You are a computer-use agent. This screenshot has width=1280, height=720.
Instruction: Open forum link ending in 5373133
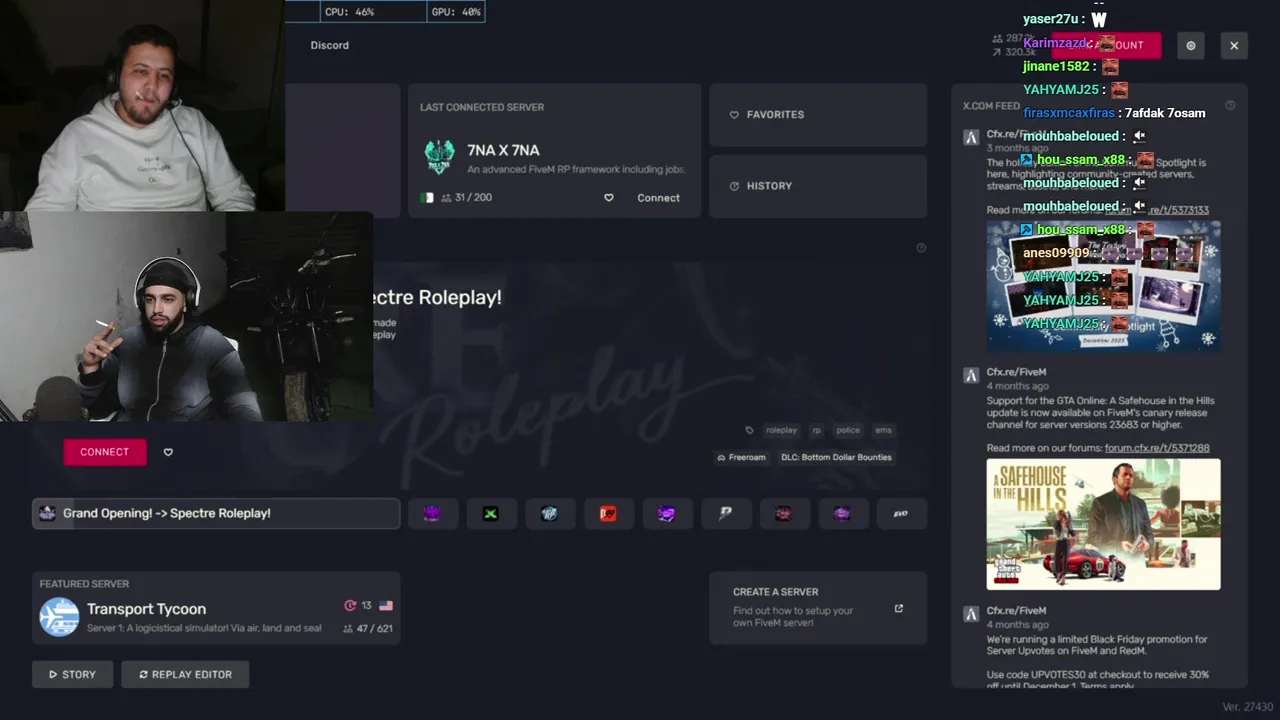coord(1157,210)
